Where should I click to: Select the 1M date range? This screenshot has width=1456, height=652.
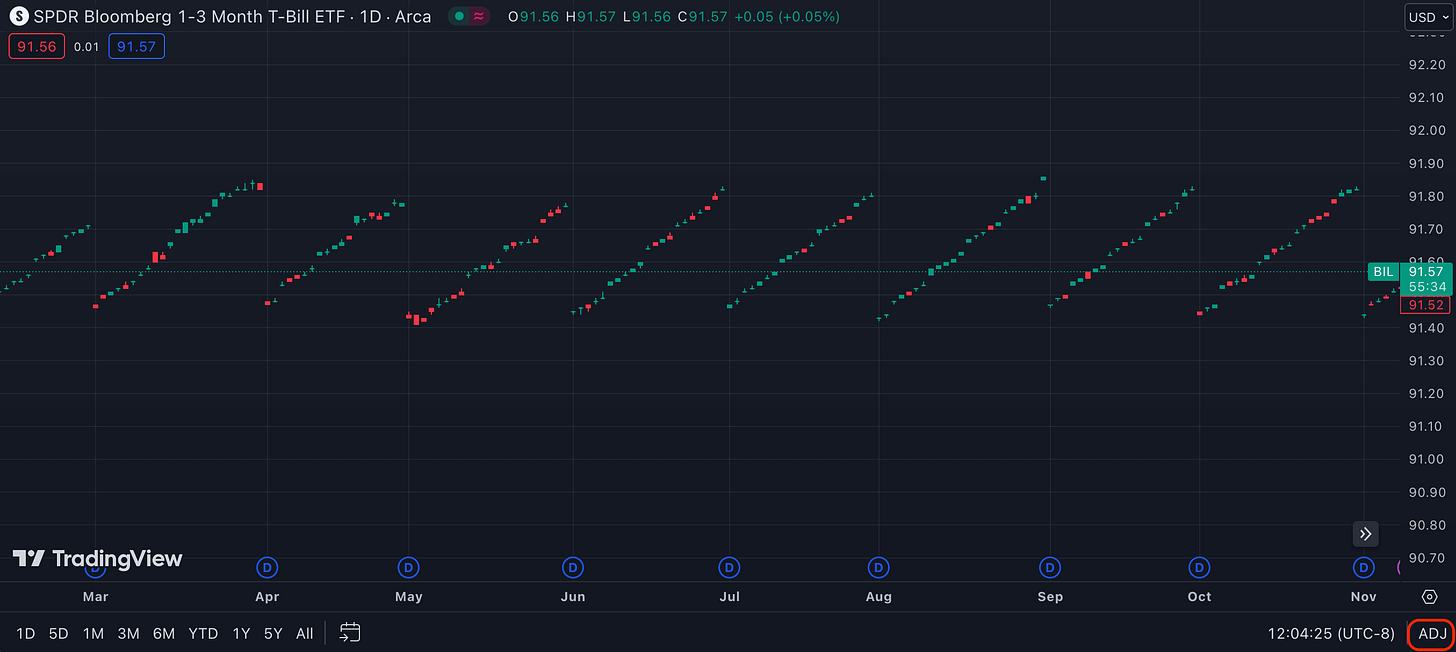point(93,633)
